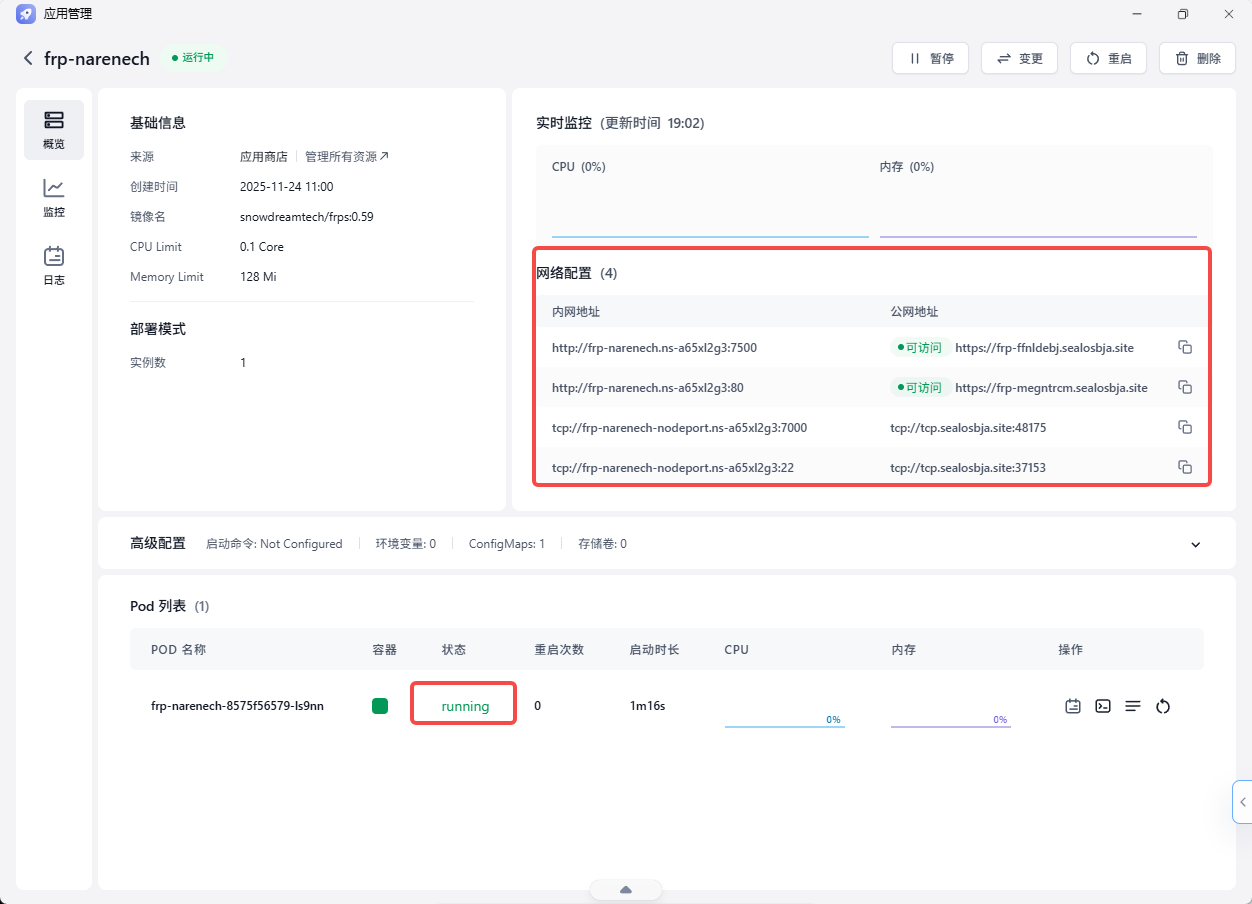
Task: Expand the bottom dock handle arrow
Action: [x=626, y=890]
